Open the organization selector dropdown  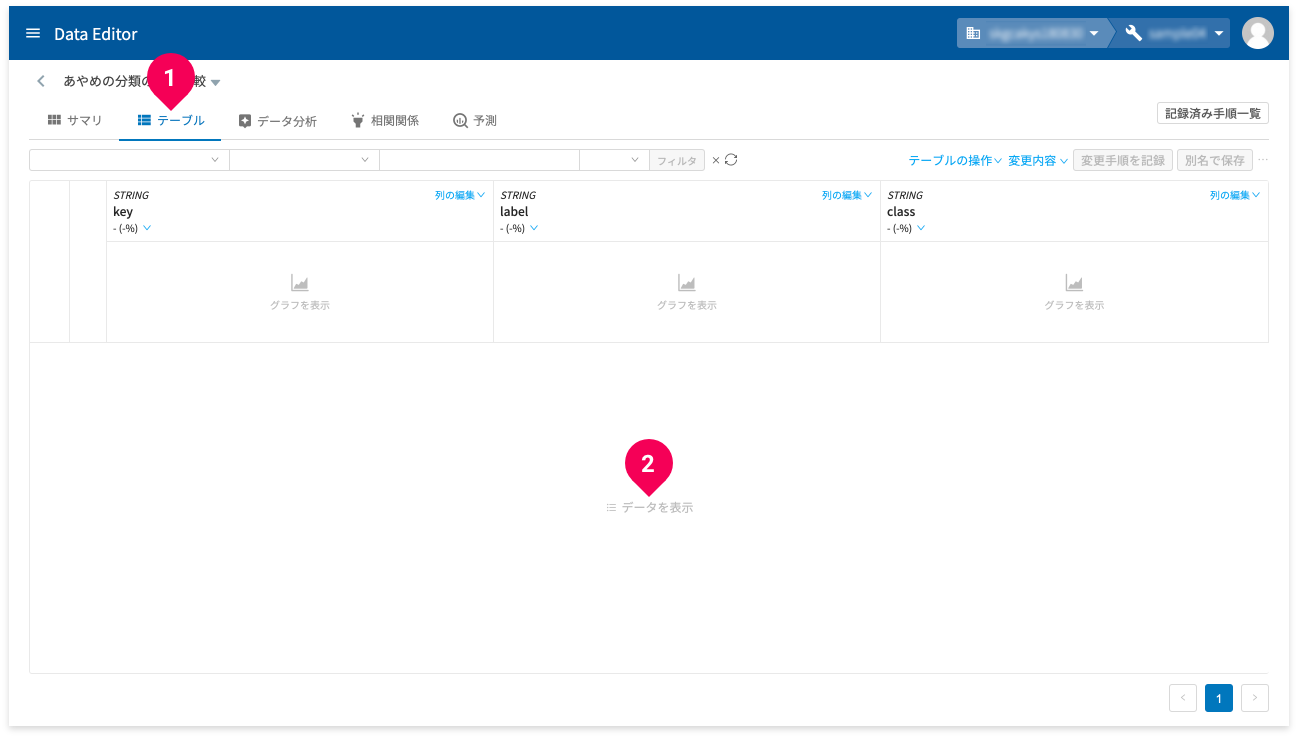coord(1032,33)
